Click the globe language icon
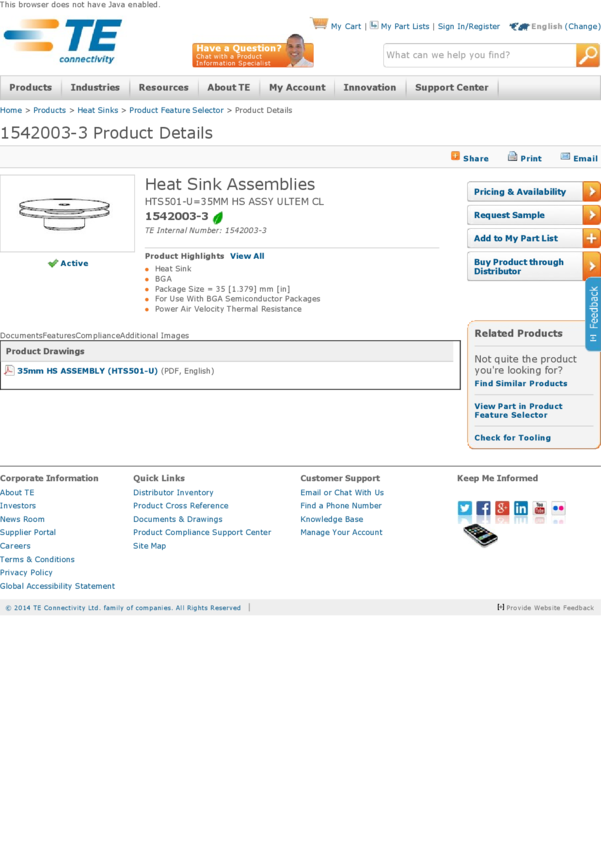Viewport: 601px width, 850px height. pos(519,26)
